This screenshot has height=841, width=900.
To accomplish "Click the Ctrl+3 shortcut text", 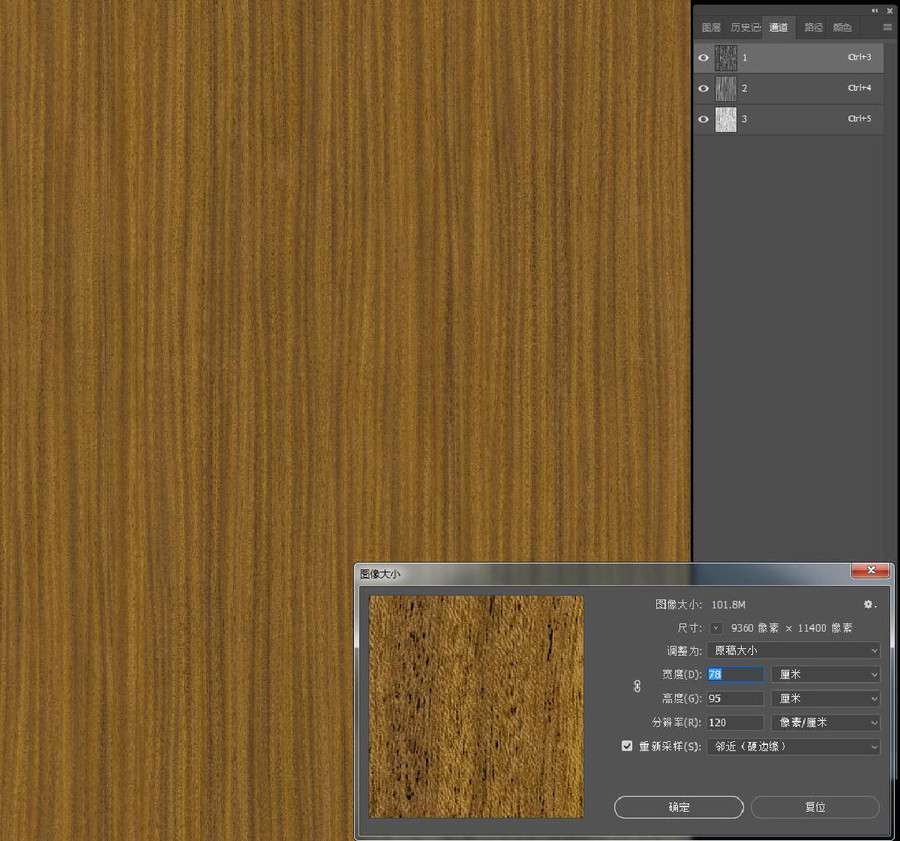I will click(859, 57).
